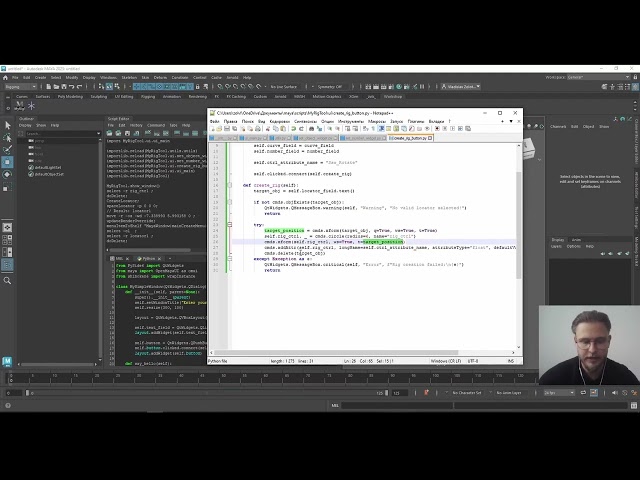The width and height of the screenshot is (640, 480).
Task: Select the arrow Select tool in Maya's toolbox
Action: point(7,125)
